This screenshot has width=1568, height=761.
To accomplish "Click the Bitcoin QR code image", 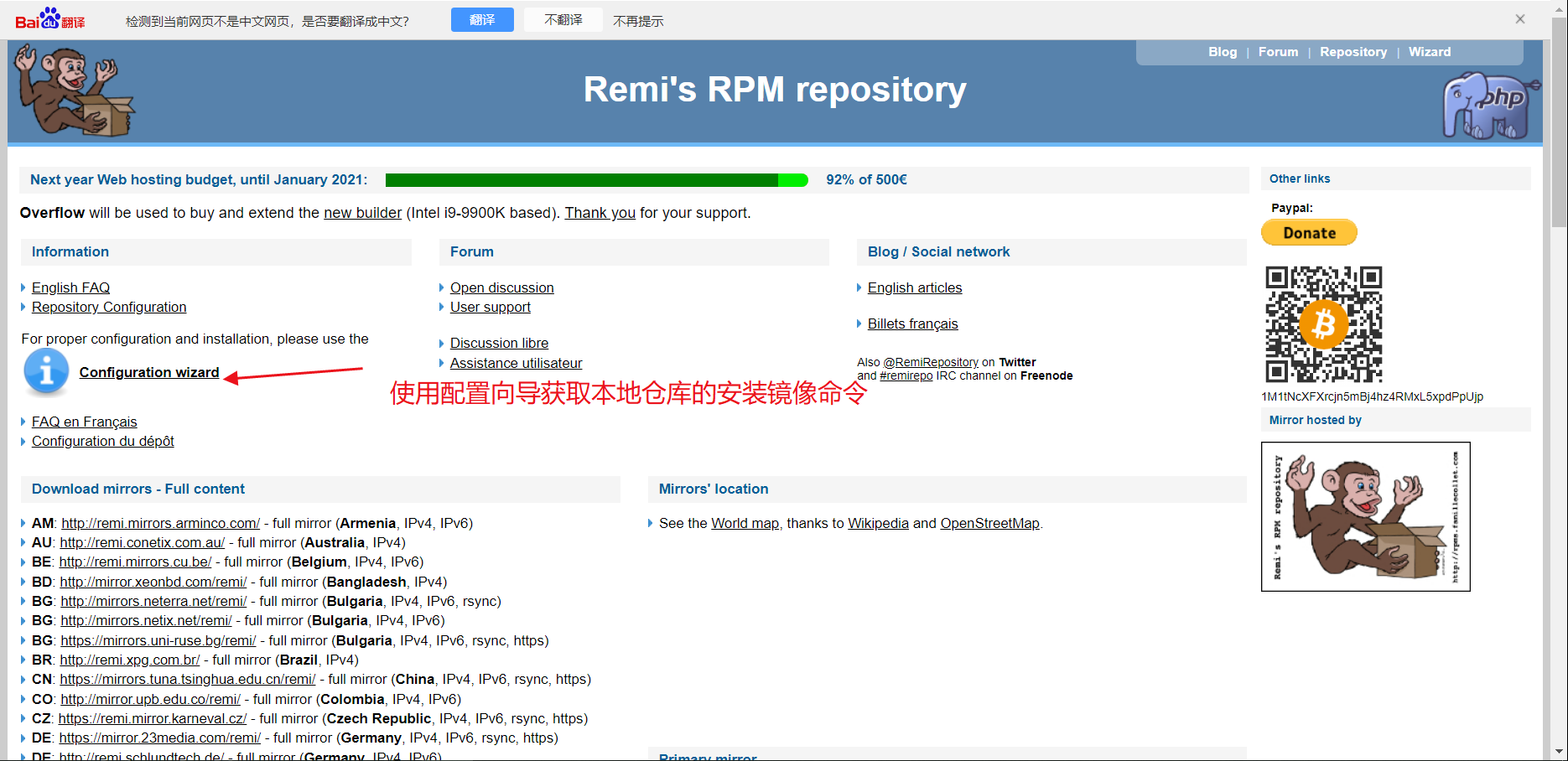I will [x=1323, y=324].
